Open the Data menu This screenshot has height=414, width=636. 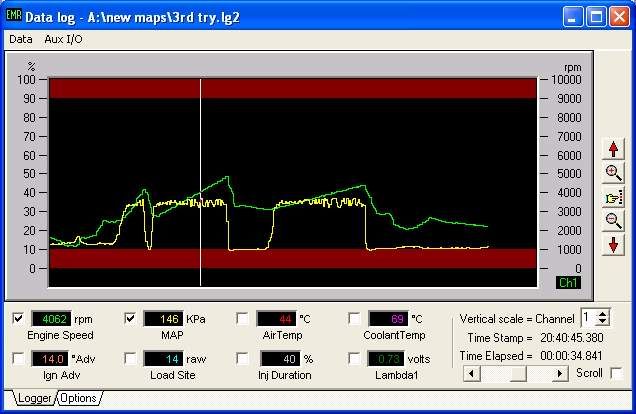[x=20, y=39]
